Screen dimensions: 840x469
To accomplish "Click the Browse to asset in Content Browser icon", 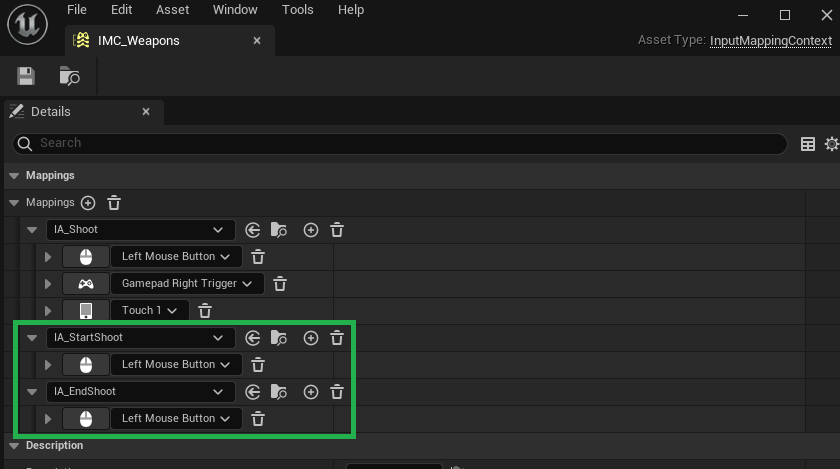I will pyautogui.click(x=69, y=76).
